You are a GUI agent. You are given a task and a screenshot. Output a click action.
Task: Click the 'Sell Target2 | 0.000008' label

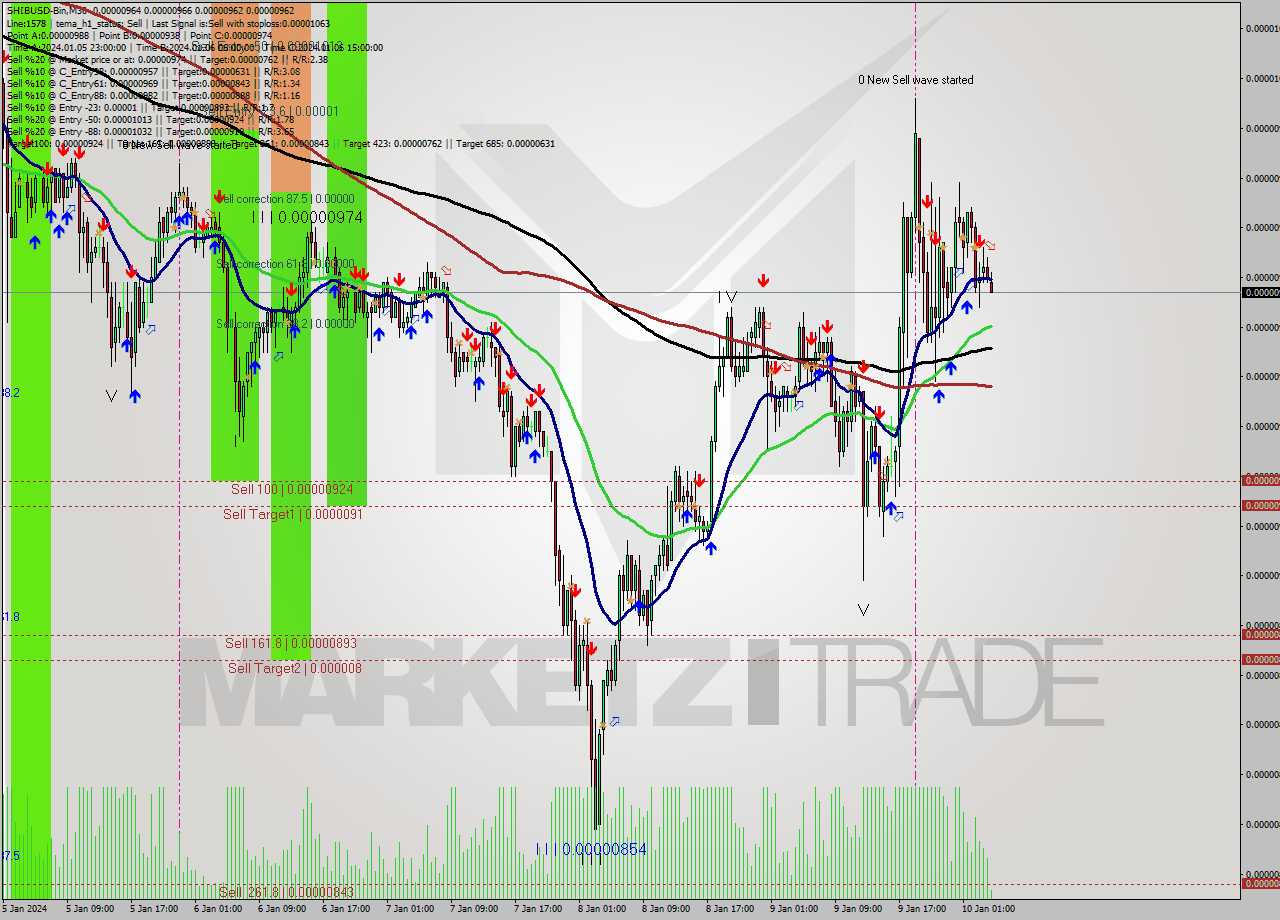(x=295, y=668)
